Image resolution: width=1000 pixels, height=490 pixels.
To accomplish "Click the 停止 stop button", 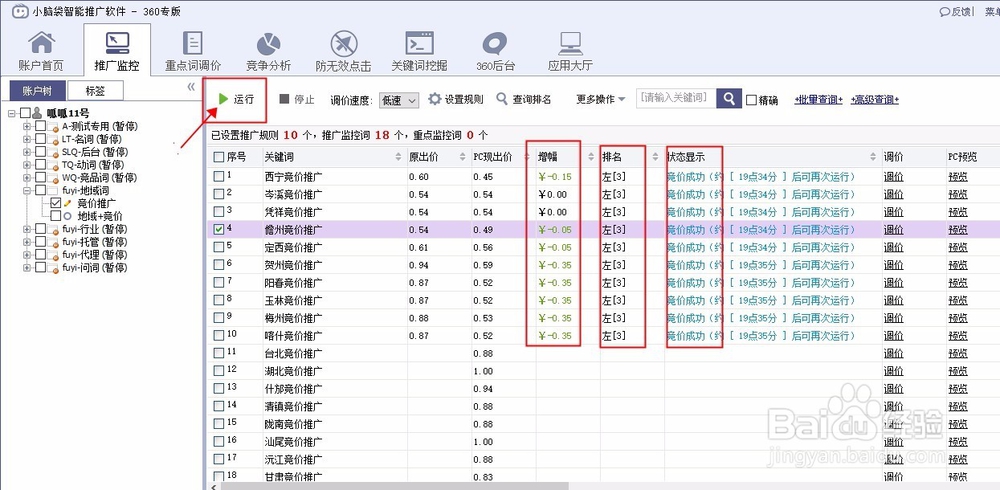I will click(297, 100).
